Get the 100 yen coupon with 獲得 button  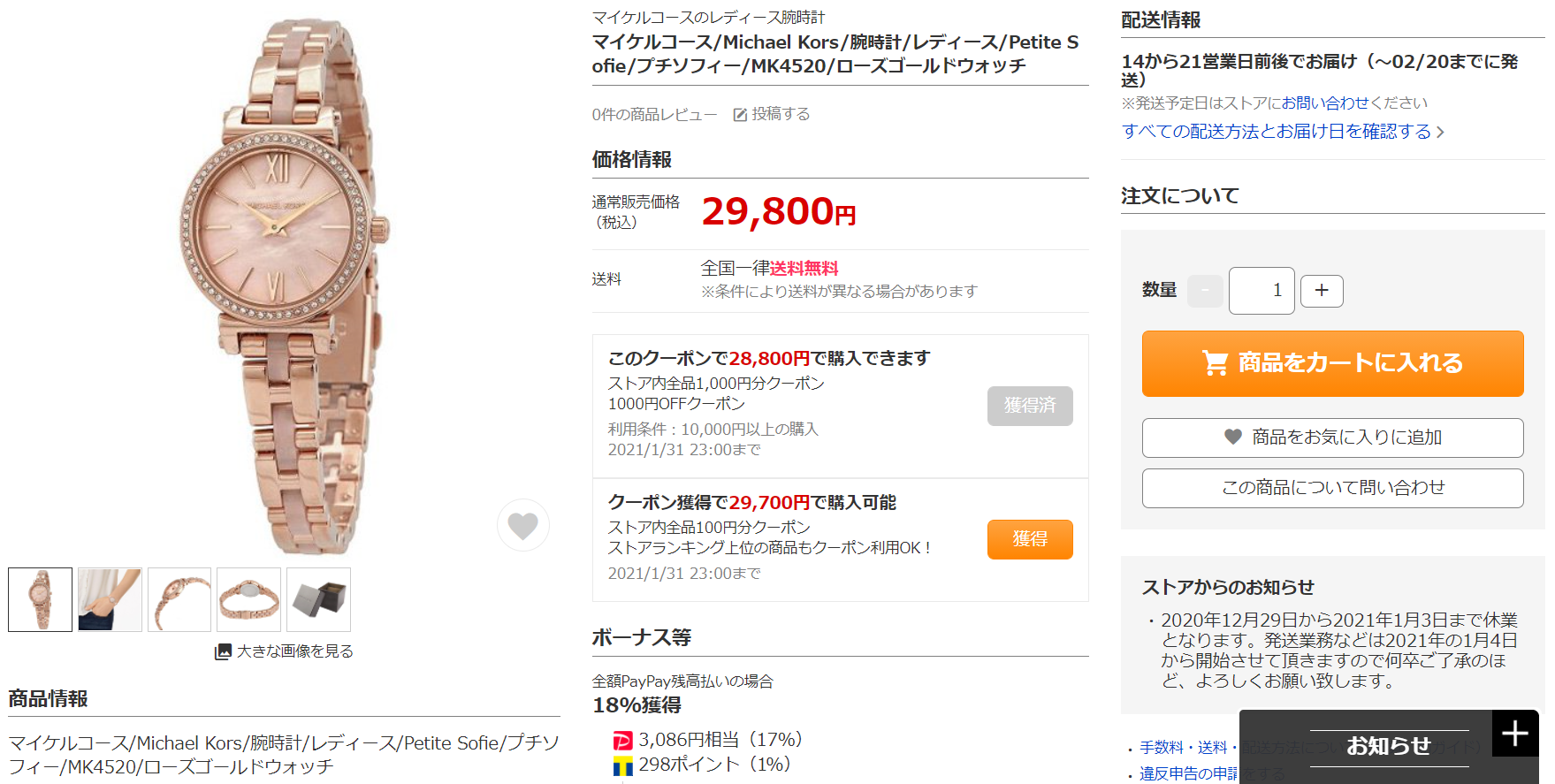tap(1030, 539)
